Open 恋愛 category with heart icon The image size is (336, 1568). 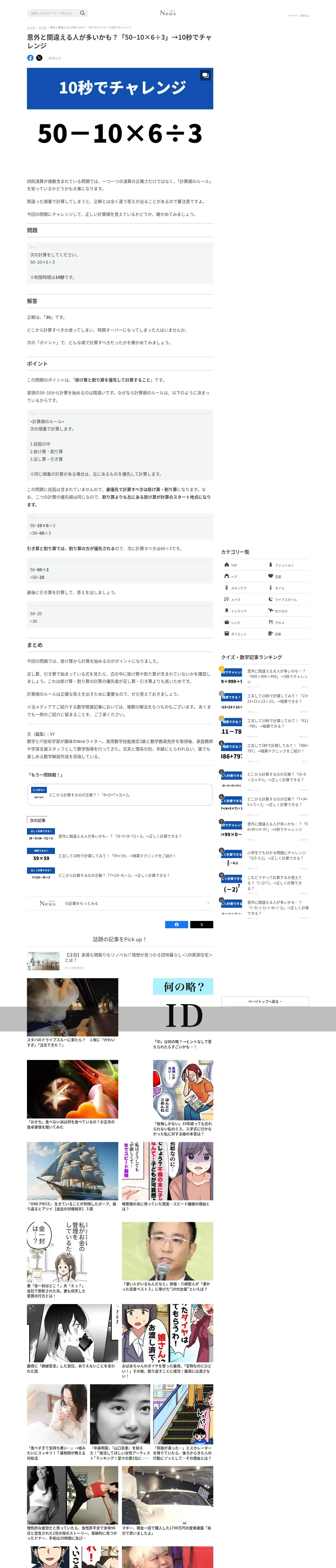287,577
